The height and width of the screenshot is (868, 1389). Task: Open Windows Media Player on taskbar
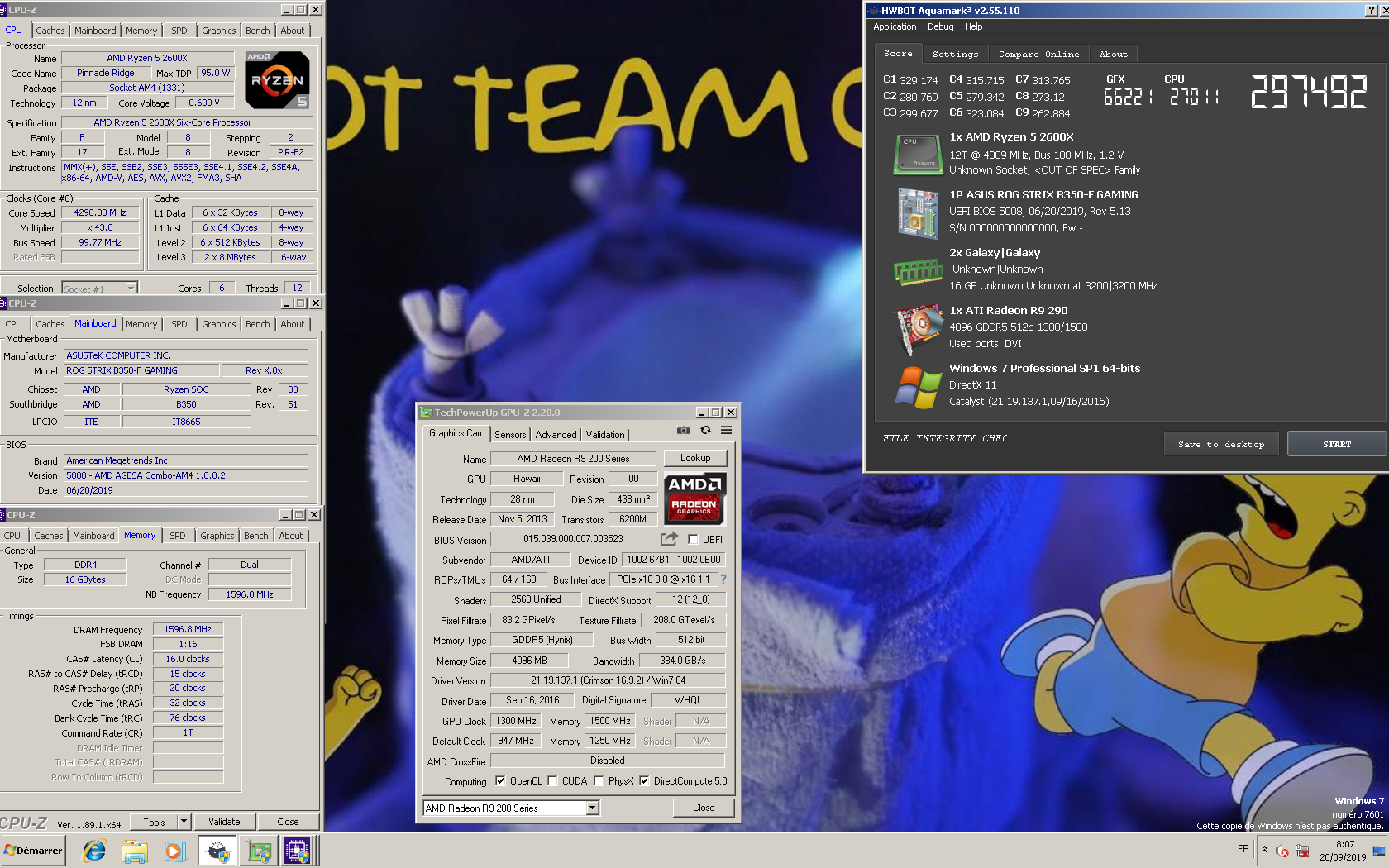(174, 851)
